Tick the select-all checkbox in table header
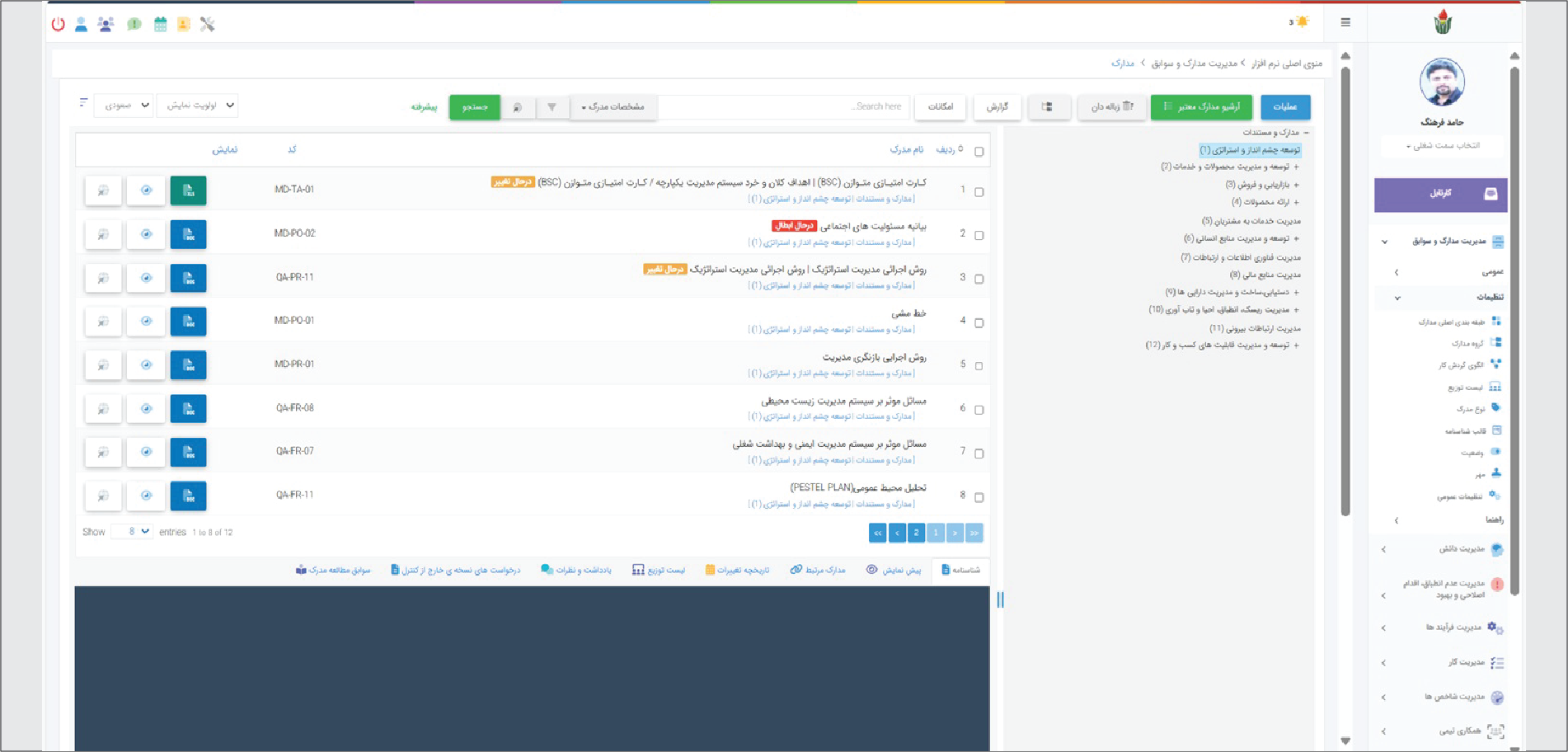This screenshot has width=1568, height=752. click(979, 152)
